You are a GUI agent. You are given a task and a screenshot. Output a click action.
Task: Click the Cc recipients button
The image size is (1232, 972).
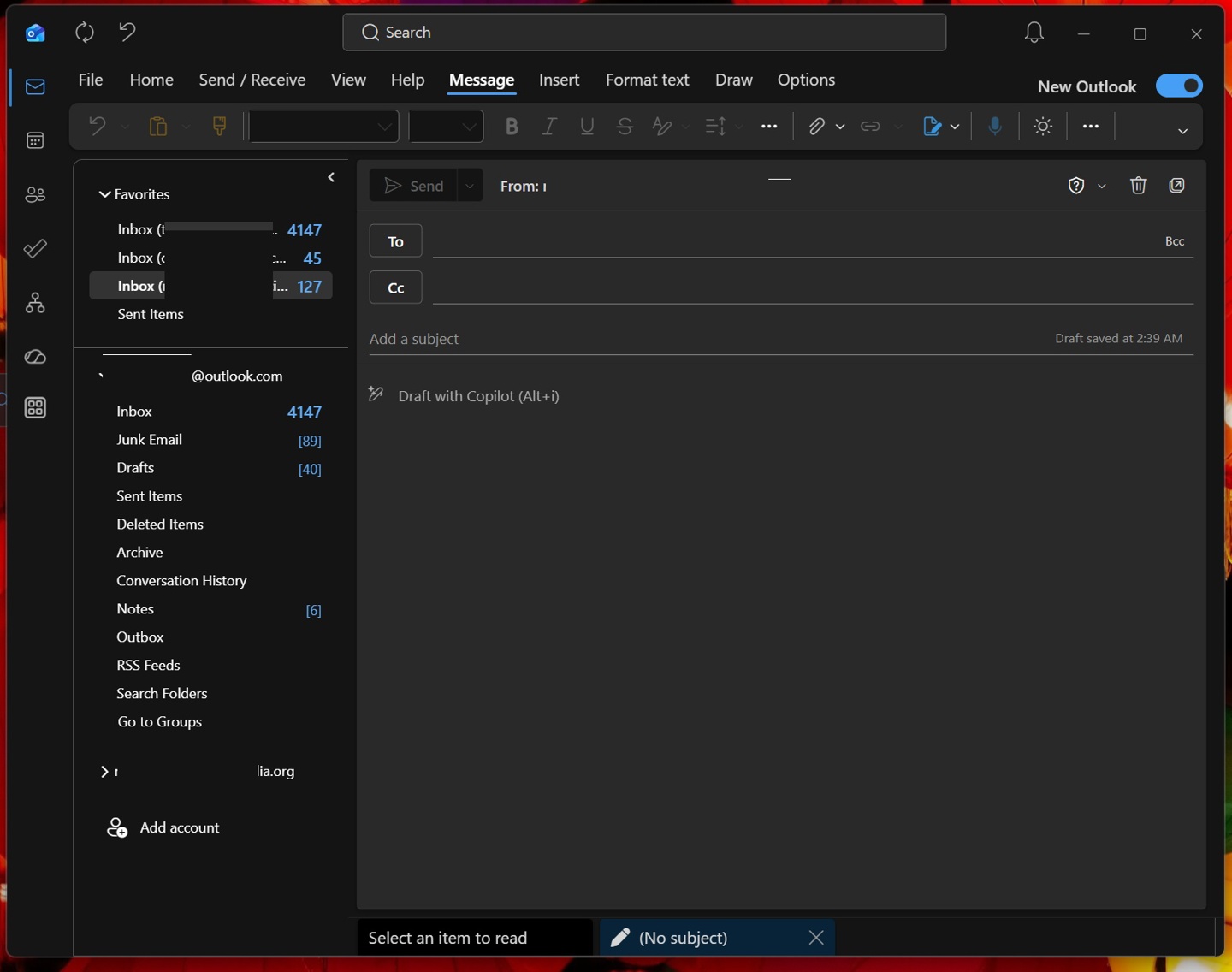pos(395,287)
